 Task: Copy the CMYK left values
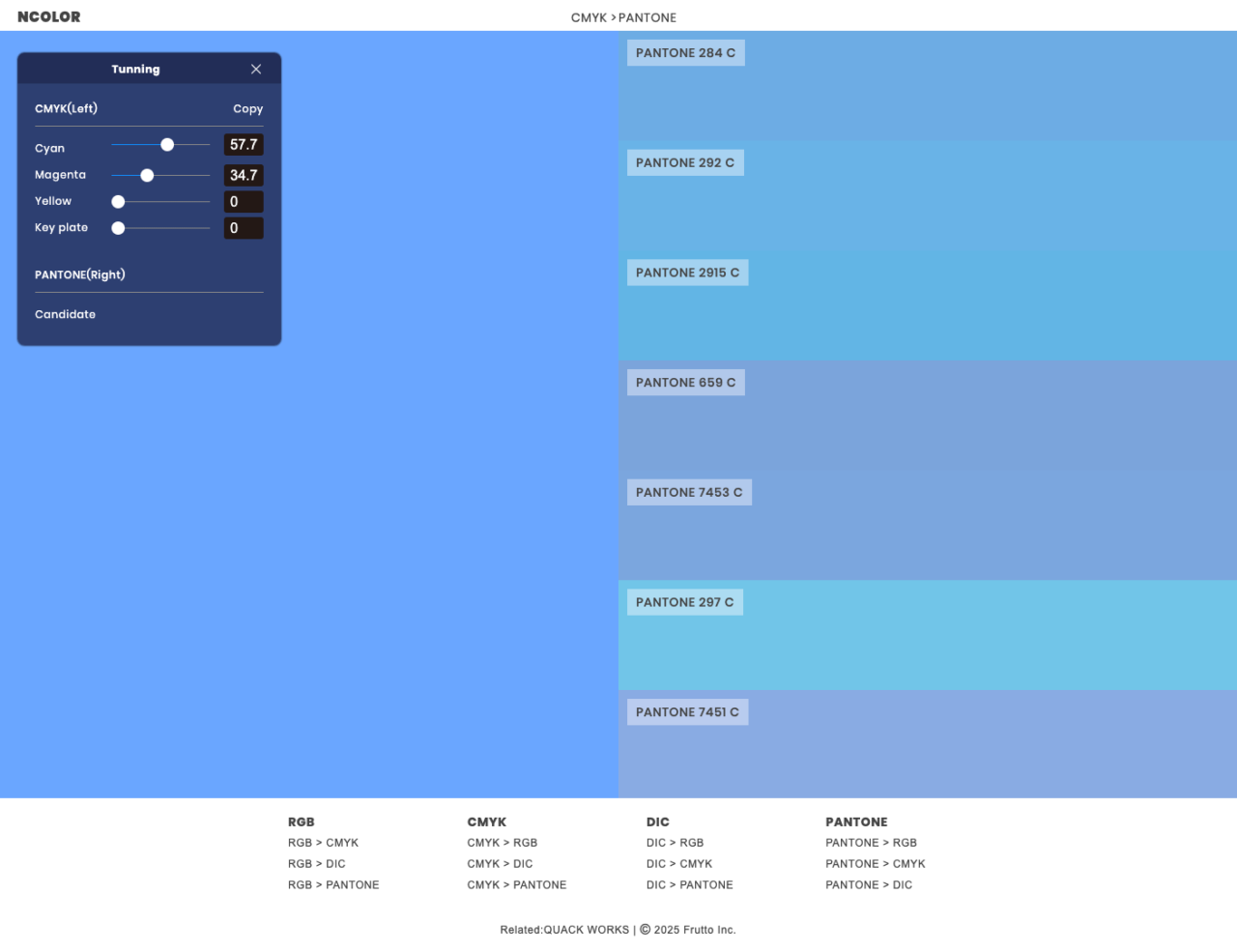tap(247, 109)
